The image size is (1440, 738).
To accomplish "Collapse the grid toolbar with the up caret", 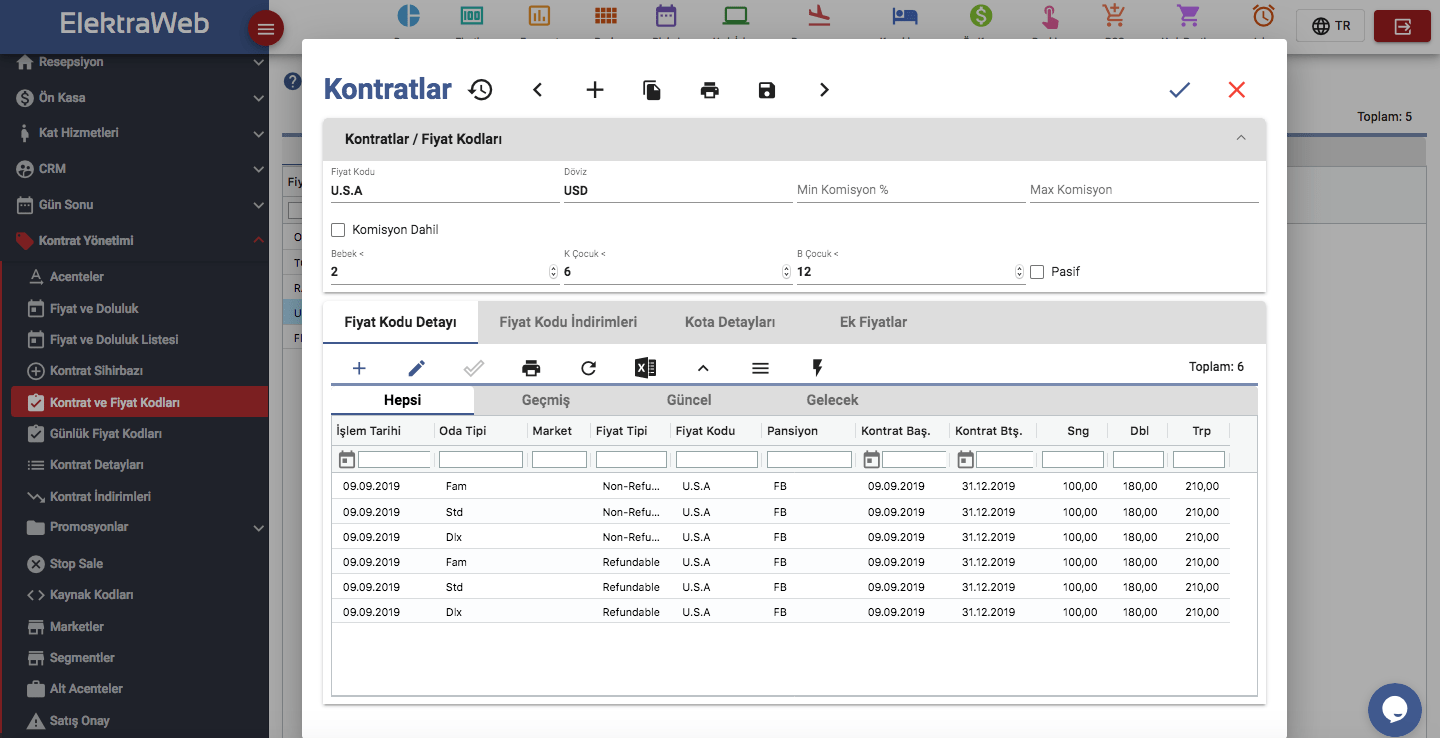I will [703, 368].
